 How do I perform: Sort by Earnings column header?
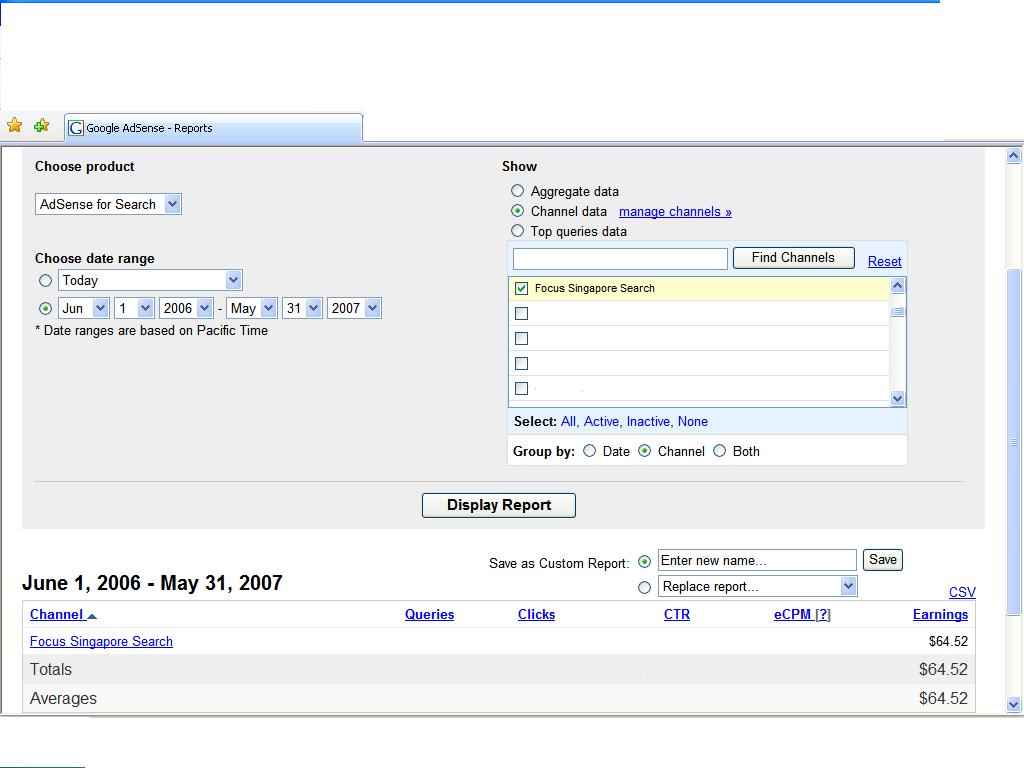pyautogui.click(x=940, y=615)
